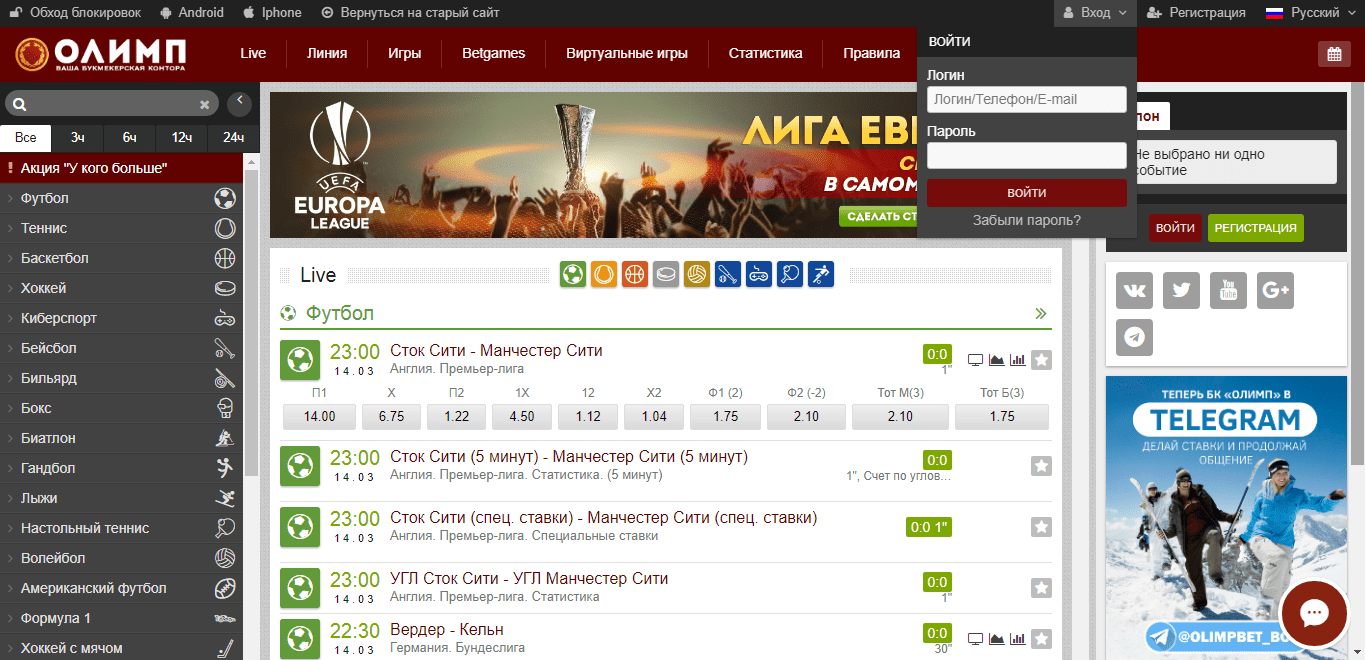Open the live chat bubble button

[x=1313, y=614]
